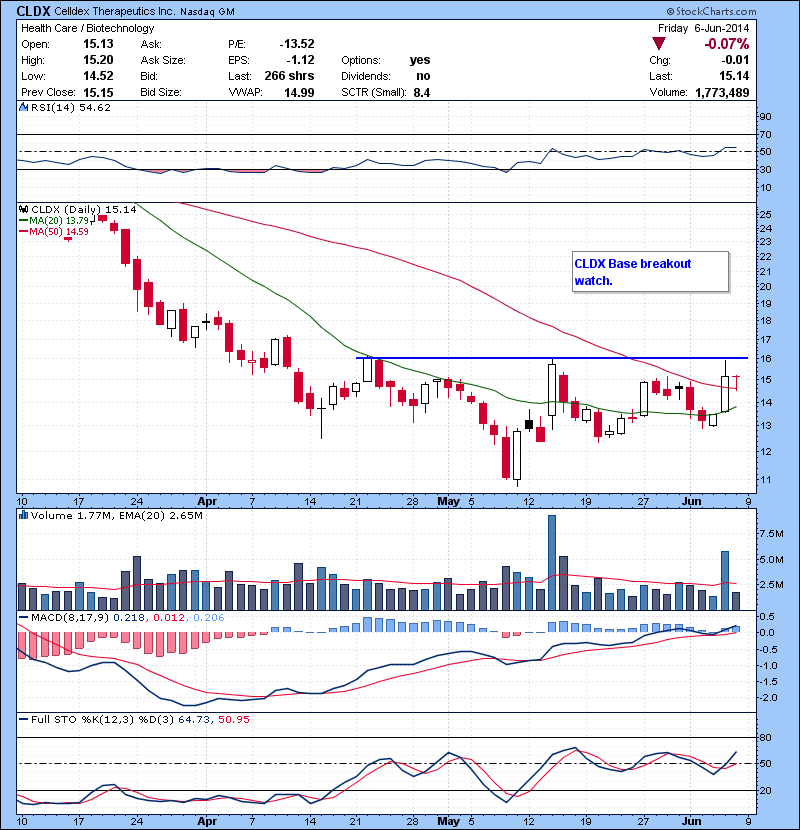Click the tallest volume bar above 7.5M
Viewport: 800px width, 830px height.
[552, 563]
